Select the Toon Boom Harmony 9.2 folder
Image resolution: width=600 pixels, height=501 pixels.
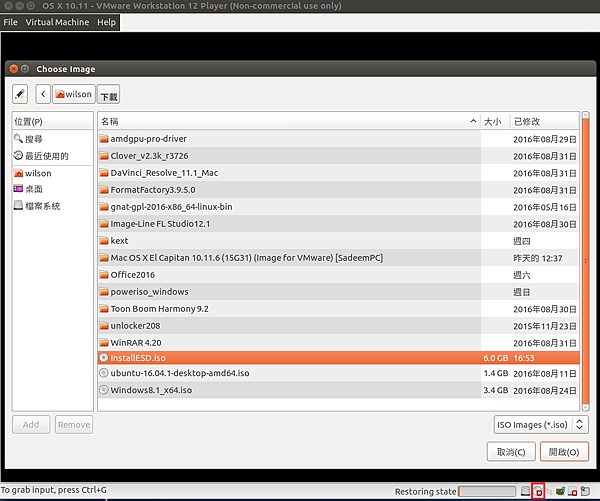tap(338, 309)
